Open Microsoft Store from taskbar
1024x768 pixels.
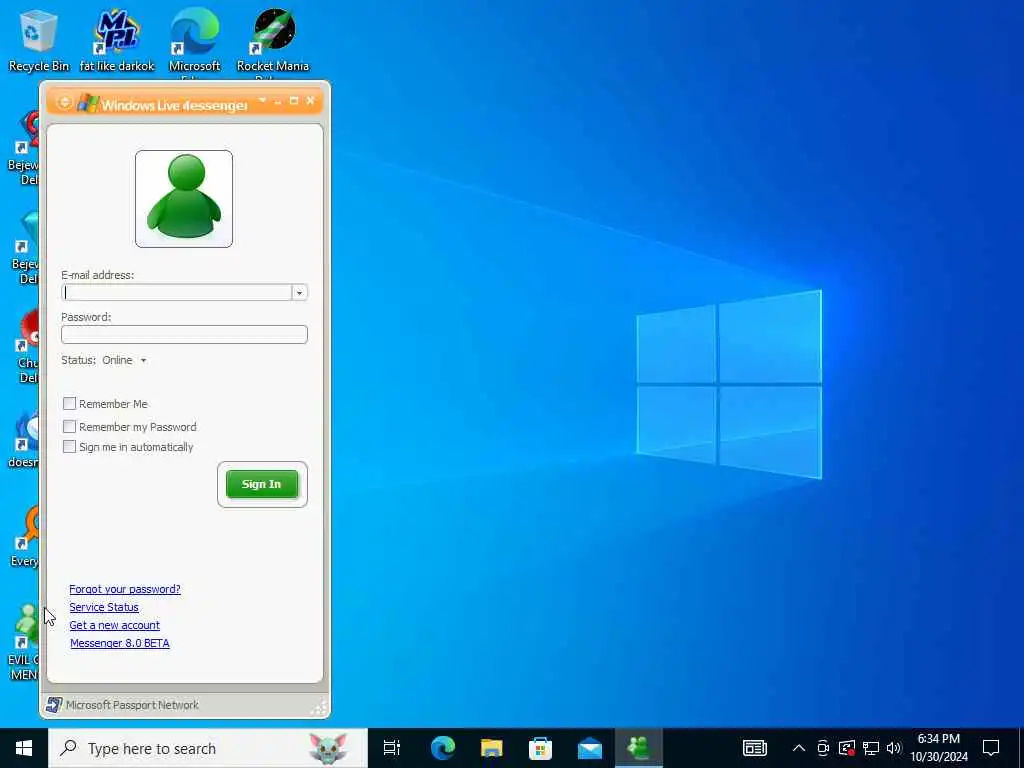click(x=540, y=748)
